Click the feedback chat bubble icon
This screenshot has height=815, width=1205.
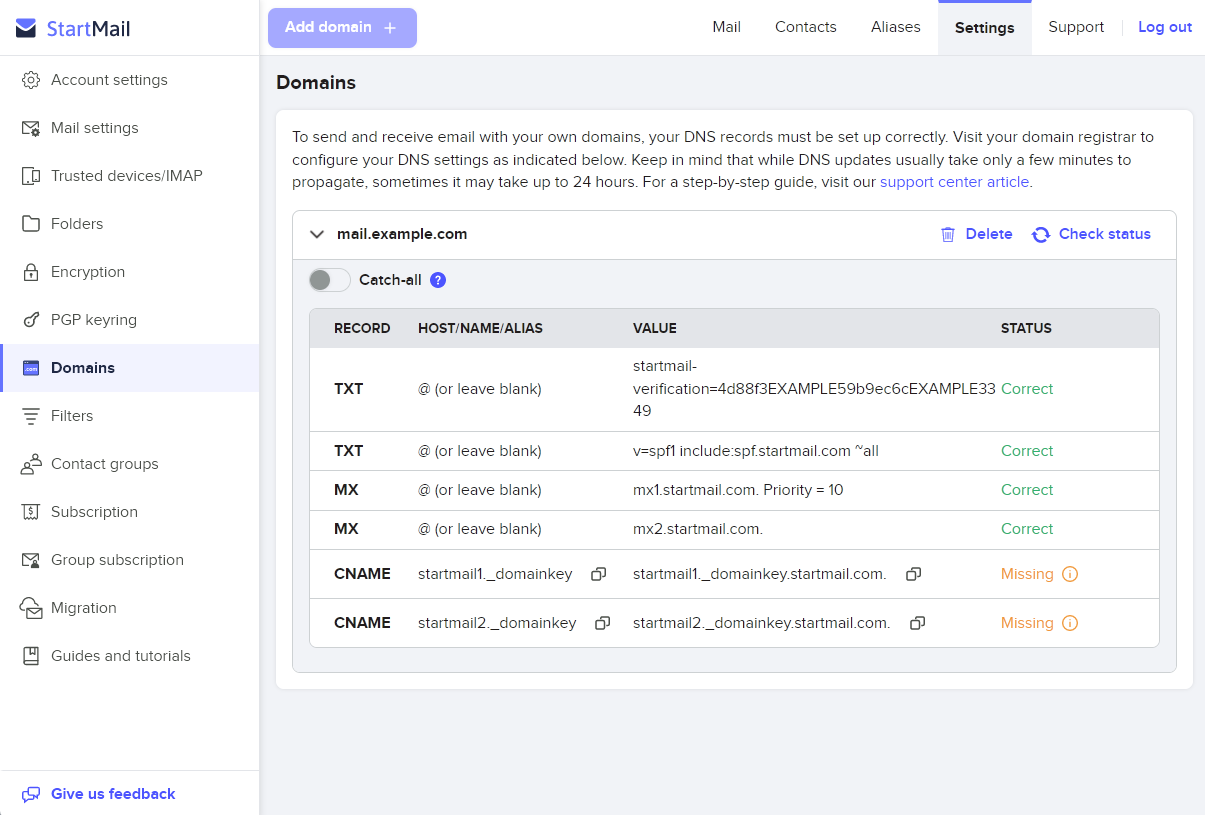31,794
